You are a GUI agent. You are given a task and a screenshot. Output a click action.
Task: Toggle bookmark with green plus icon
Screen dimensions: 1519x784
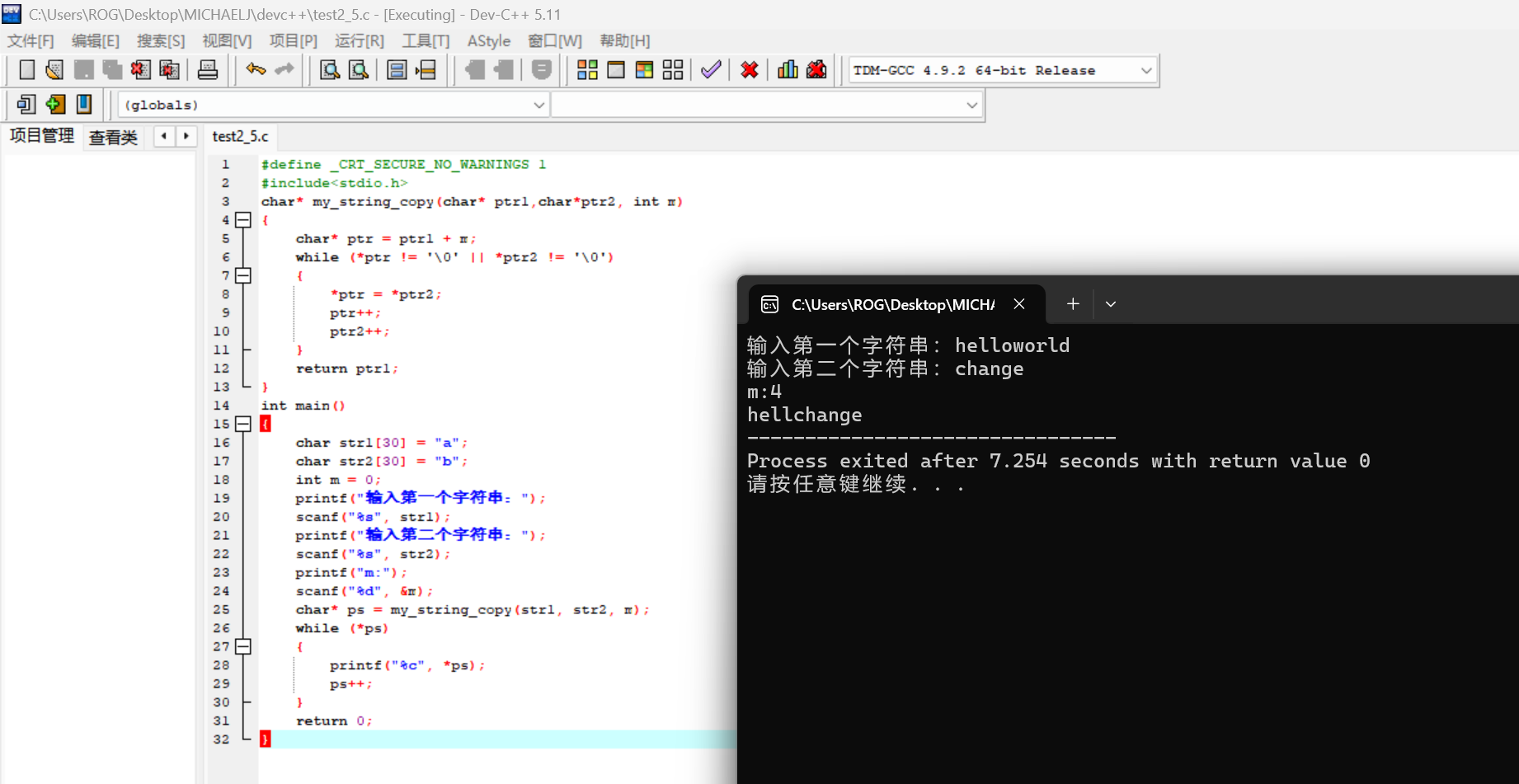click(55, 104)
